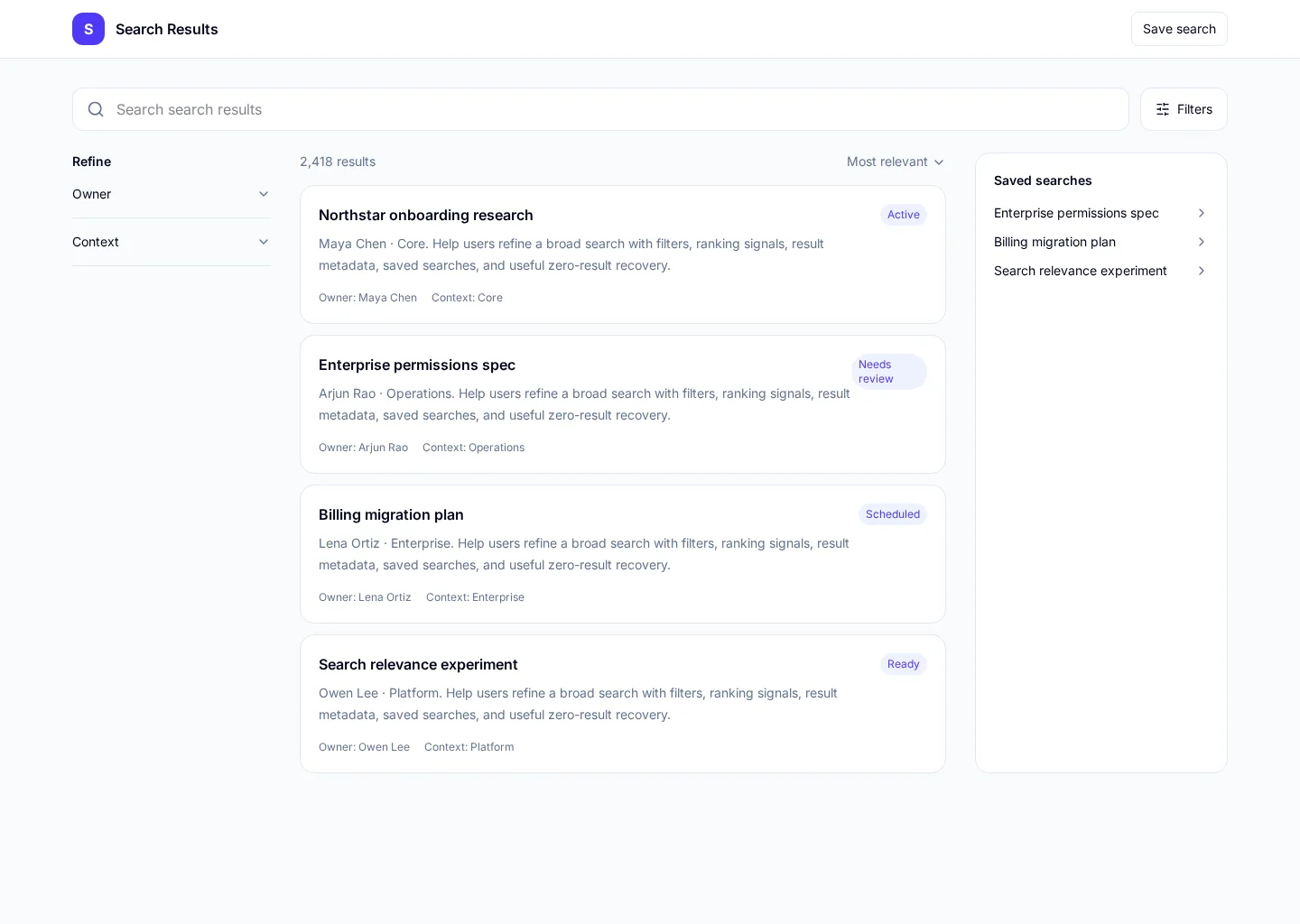Open Search relevance experiment saved search chevron
This screenshot has height=924, width=1300.
click(x=1201, y=271)
